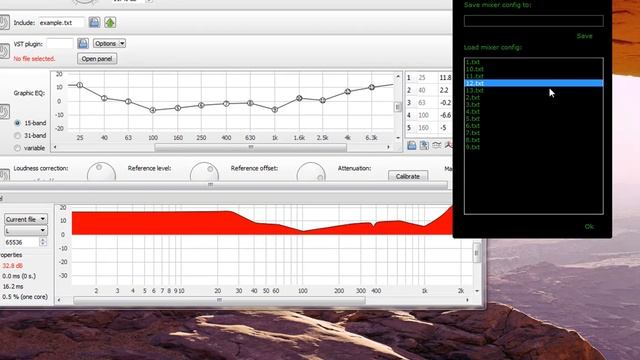Click EQ band point 9 at 1k
The image size is (640, 360).
(275, 109)
